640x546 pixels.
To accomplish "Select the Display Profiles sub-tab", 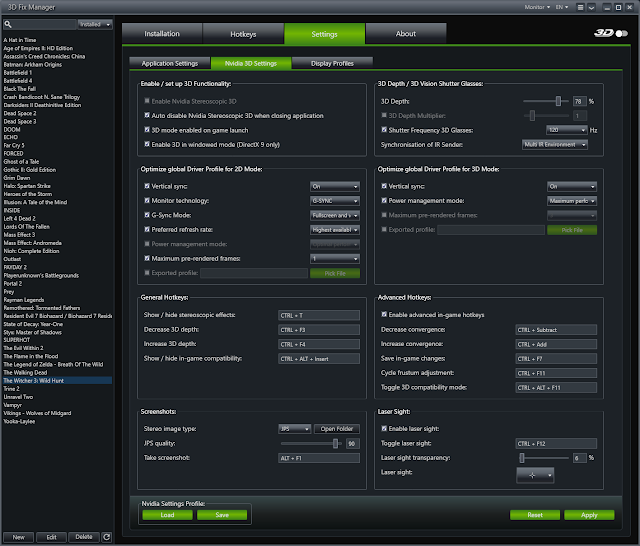I will click(x=332, y=63).
